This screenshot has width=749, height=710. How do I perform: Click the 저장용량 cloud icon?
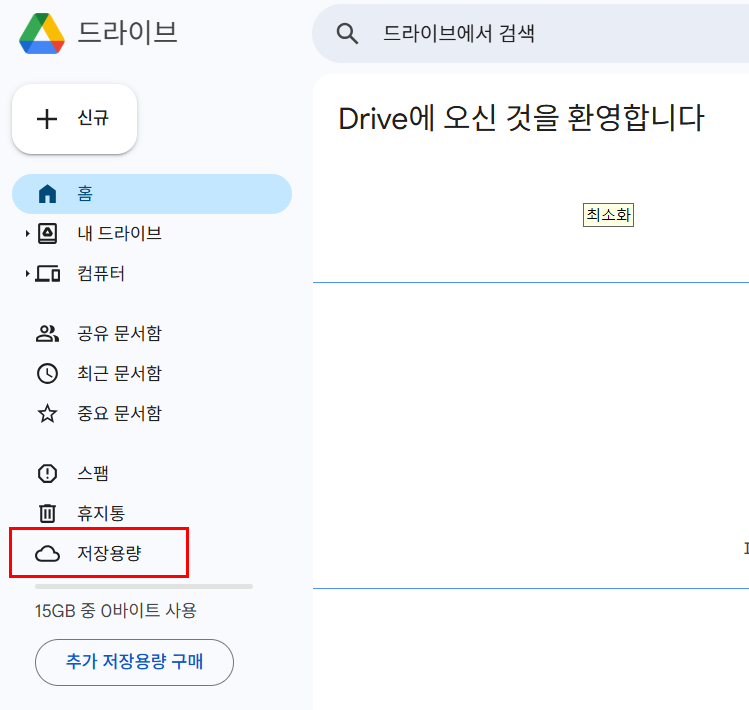pyautogui.click(x=47, y=554)
